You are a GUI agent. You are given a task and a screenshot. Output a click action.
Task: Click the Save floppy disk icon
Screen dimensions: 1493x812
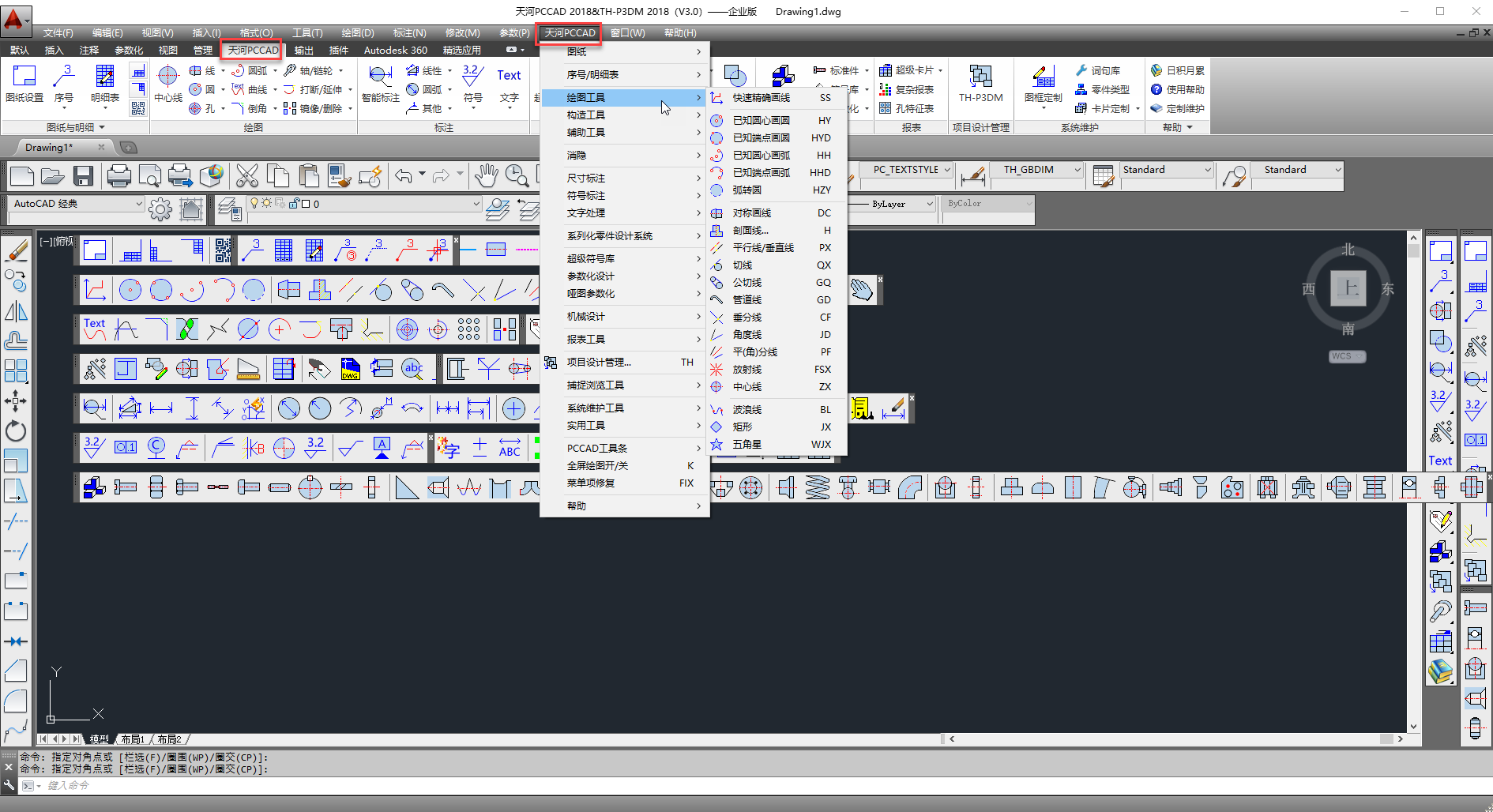click(84, 175)
